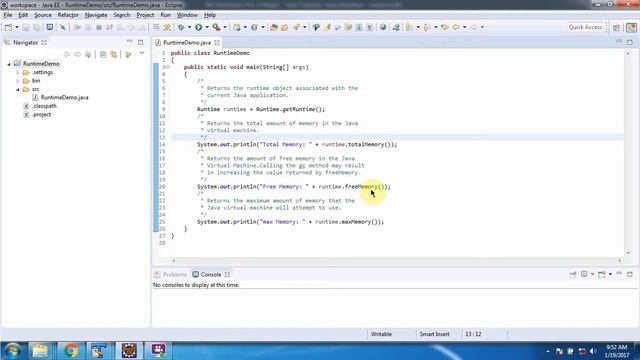The image size is (640, 360).
Task: Select the Navigator view tab
Action: pos(25,42)
